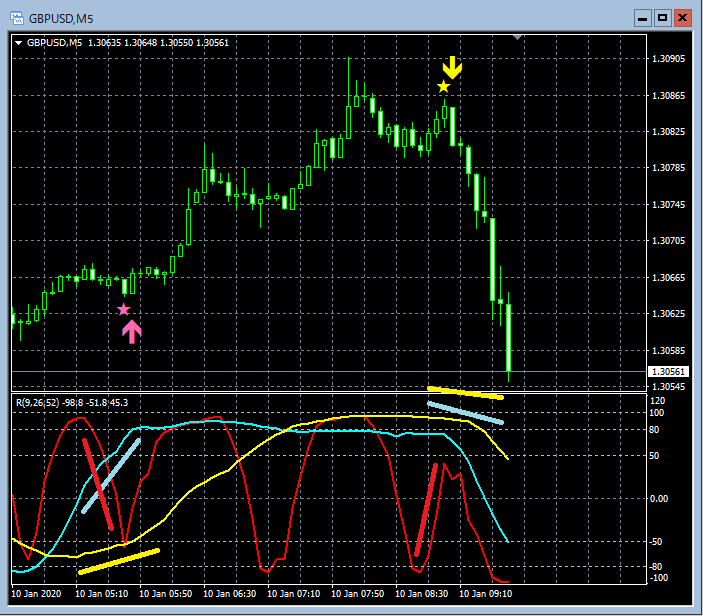Click the 1.30665 price scale label
The image size is (703, 616).
668,278
